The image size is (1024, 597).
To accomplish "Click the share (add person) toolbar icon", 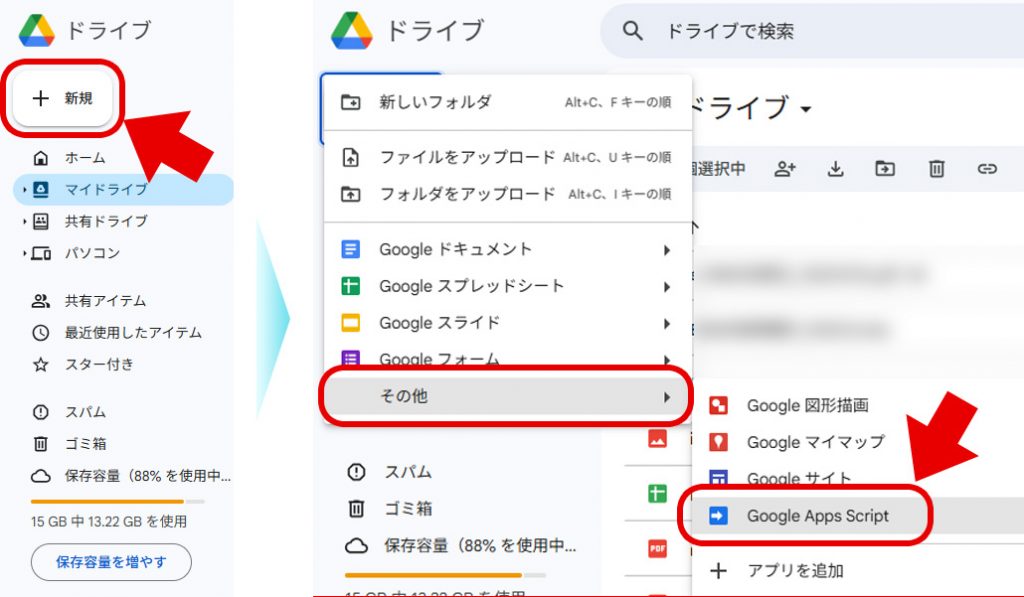I will [x=784, y=169].
